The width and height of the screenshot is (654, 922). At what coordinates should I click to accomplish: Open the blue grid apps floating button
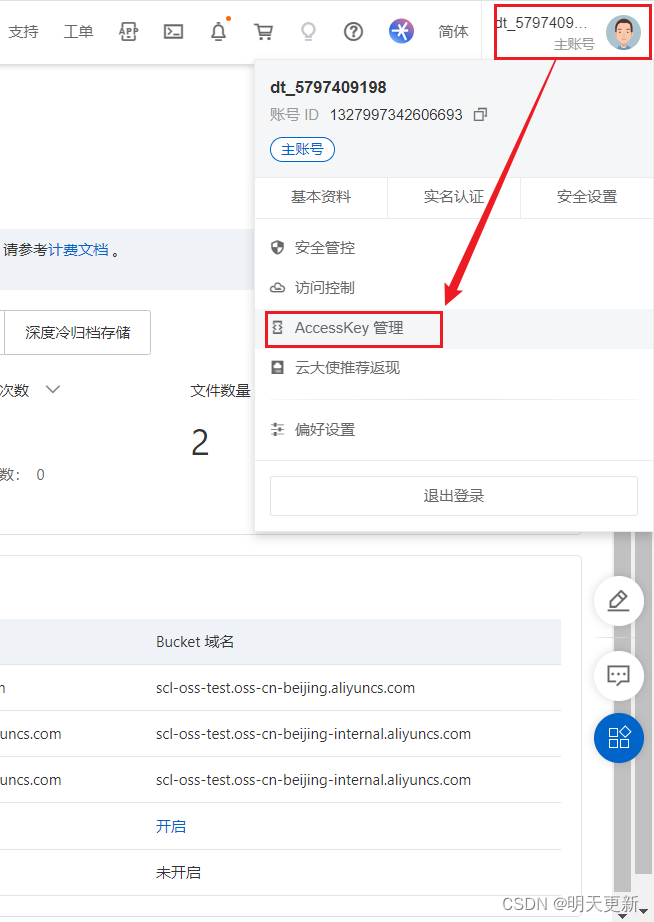point(619,737)
